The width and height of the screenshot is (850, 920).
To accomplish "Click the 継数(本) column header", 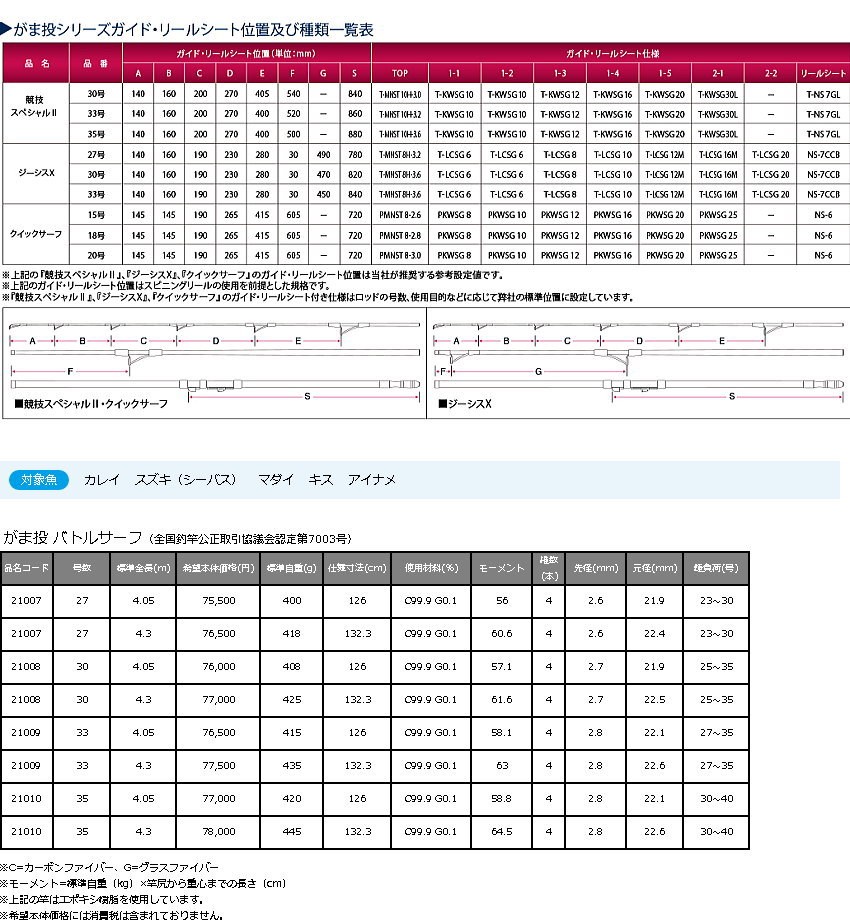I will point(549,568).
